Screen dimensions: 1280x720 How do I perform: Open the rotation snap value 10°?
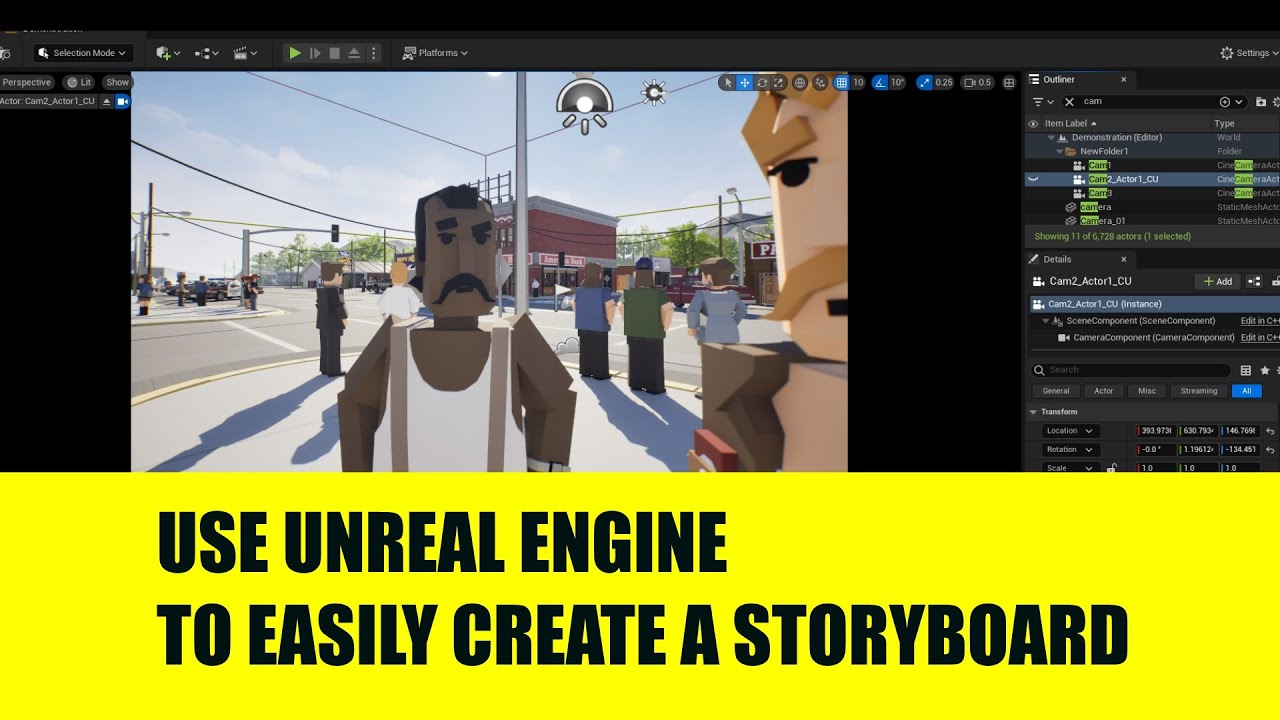pyautogui.click(x=897, y=82)
